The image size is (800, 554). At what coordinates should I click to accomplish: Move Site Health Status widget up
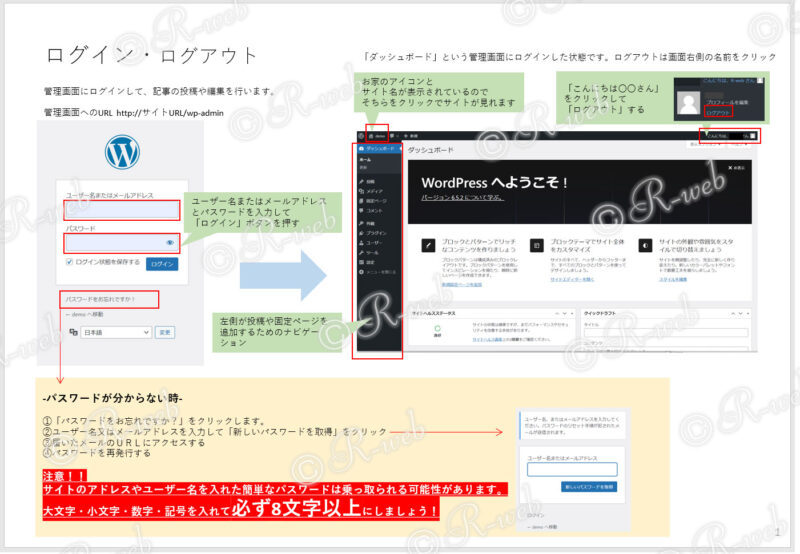point(557,313)
